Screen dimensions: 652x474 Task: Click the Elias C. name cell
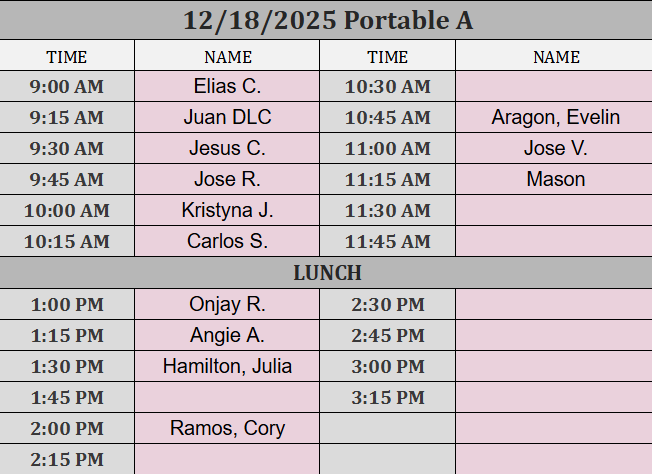227,87
